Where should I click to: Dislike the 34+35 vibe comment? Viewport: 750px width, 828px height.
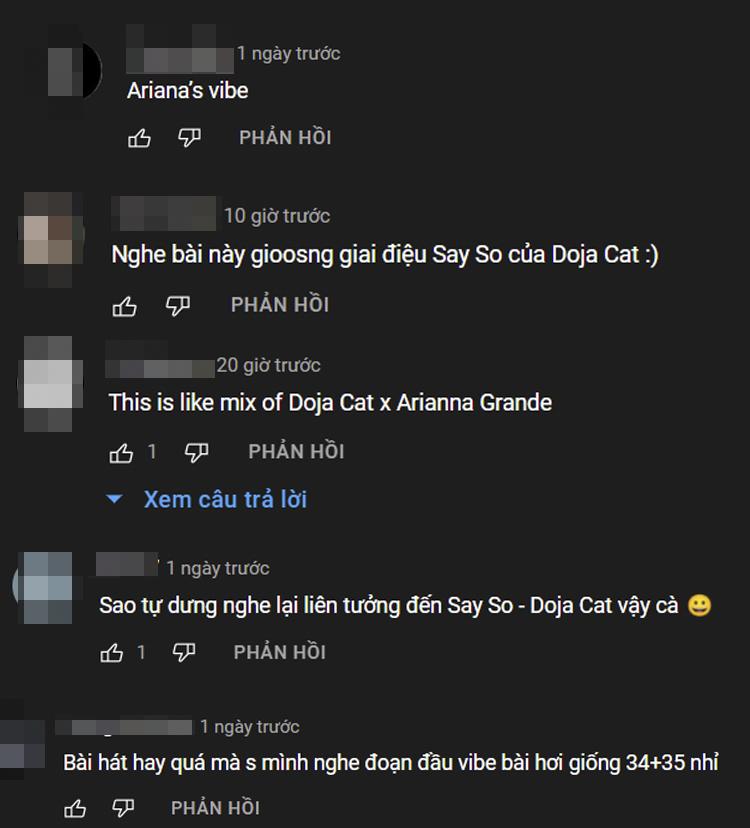click(123, 808)
